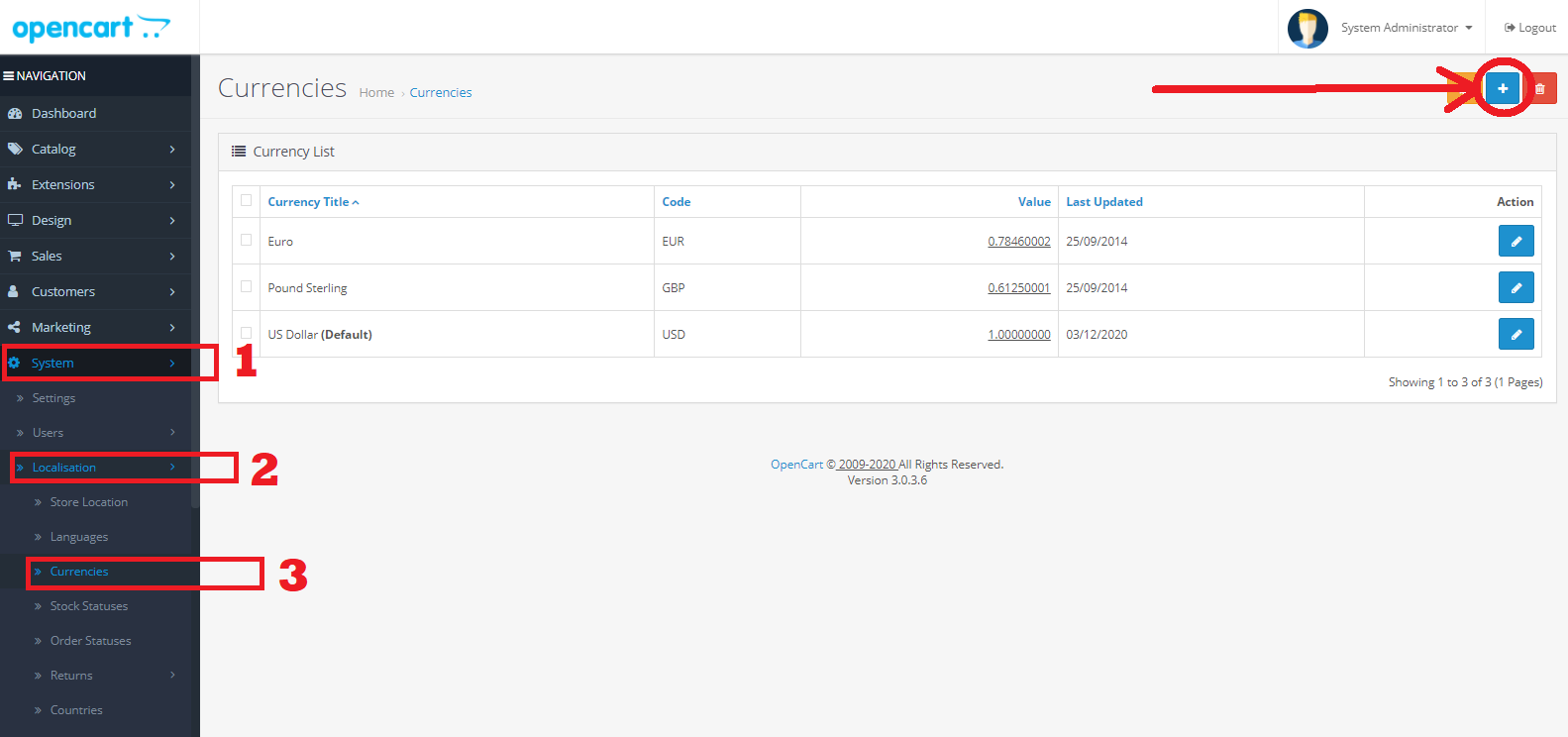Click the add new currency plus button
1568x737 pixels.
tap(1503, 88)
